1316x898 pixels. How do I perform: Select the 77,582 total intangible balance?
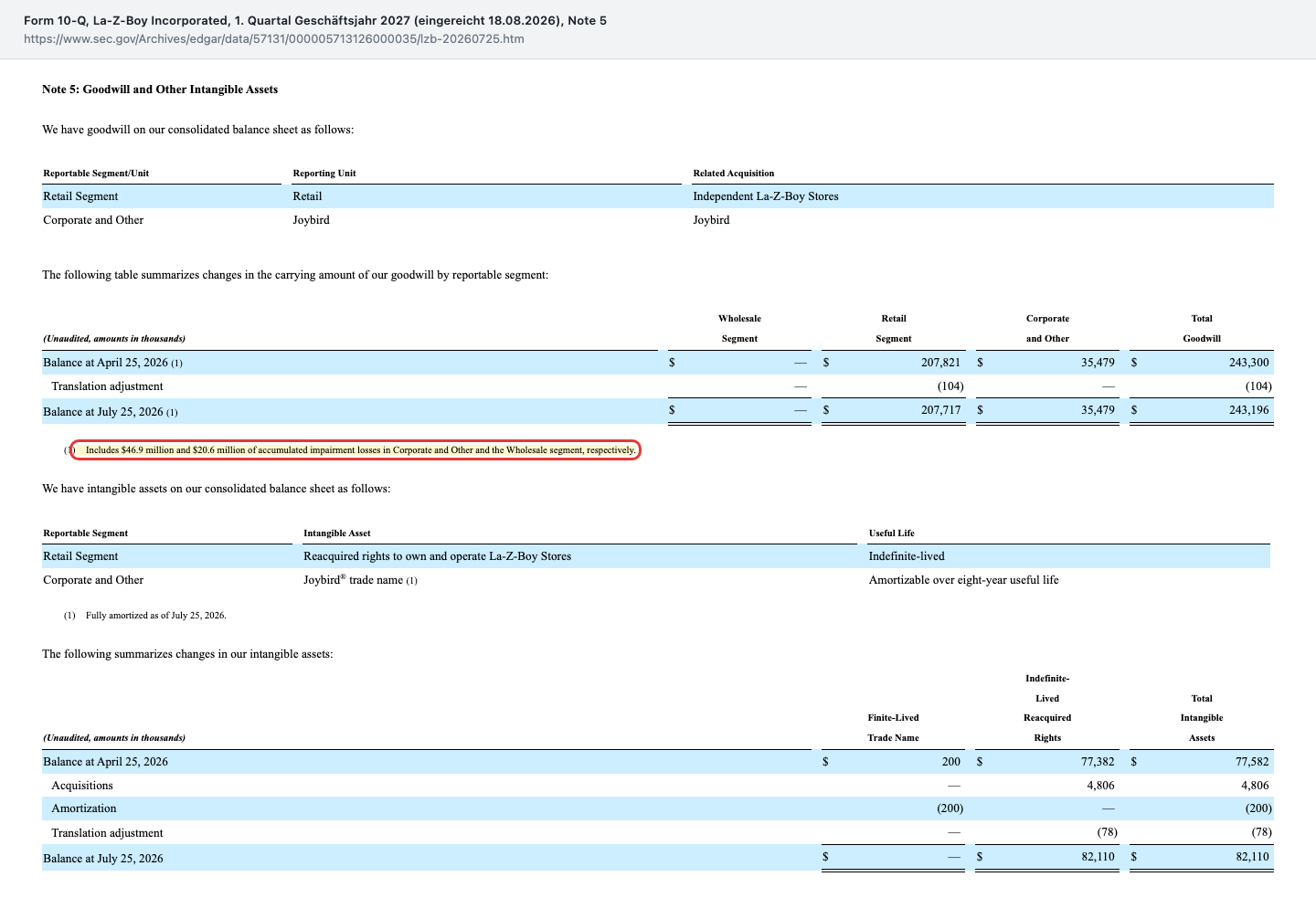[x=1252, y=762]
